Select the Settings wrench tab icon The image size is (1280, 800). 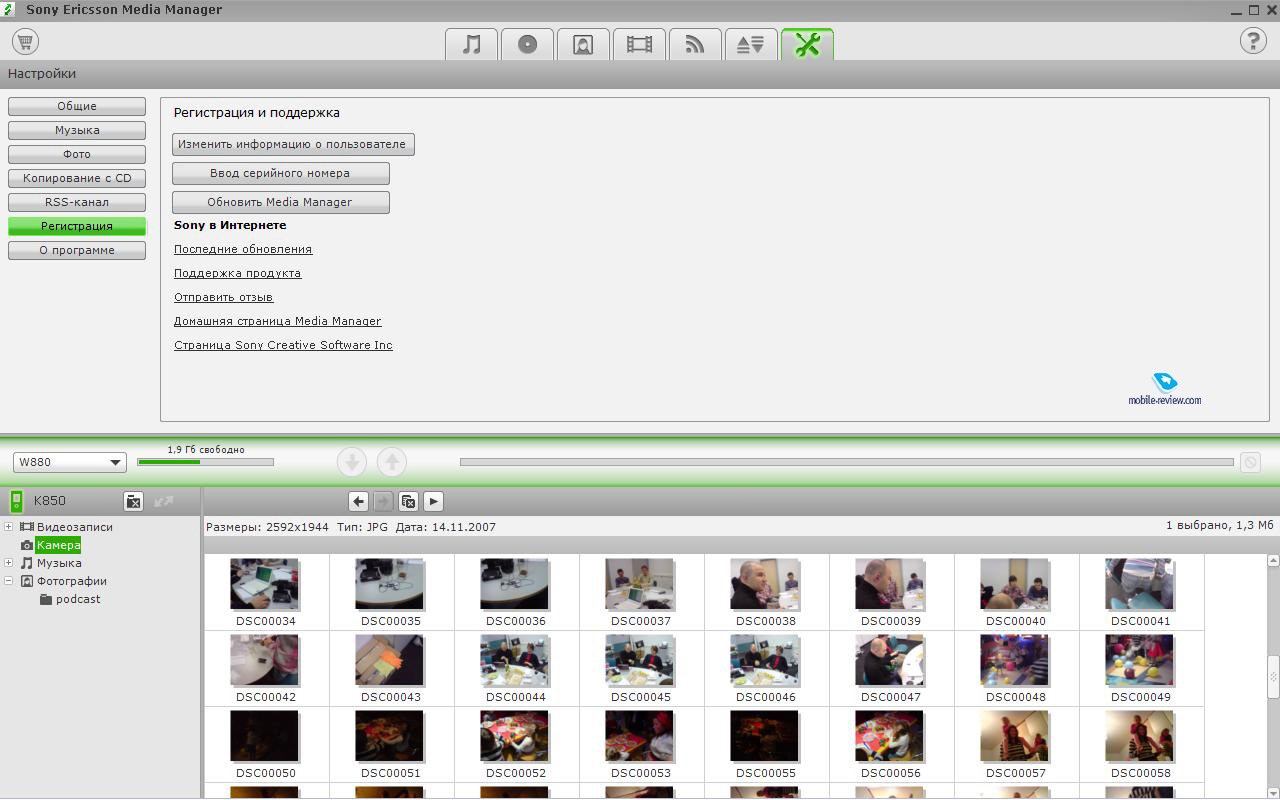(807, 44)
